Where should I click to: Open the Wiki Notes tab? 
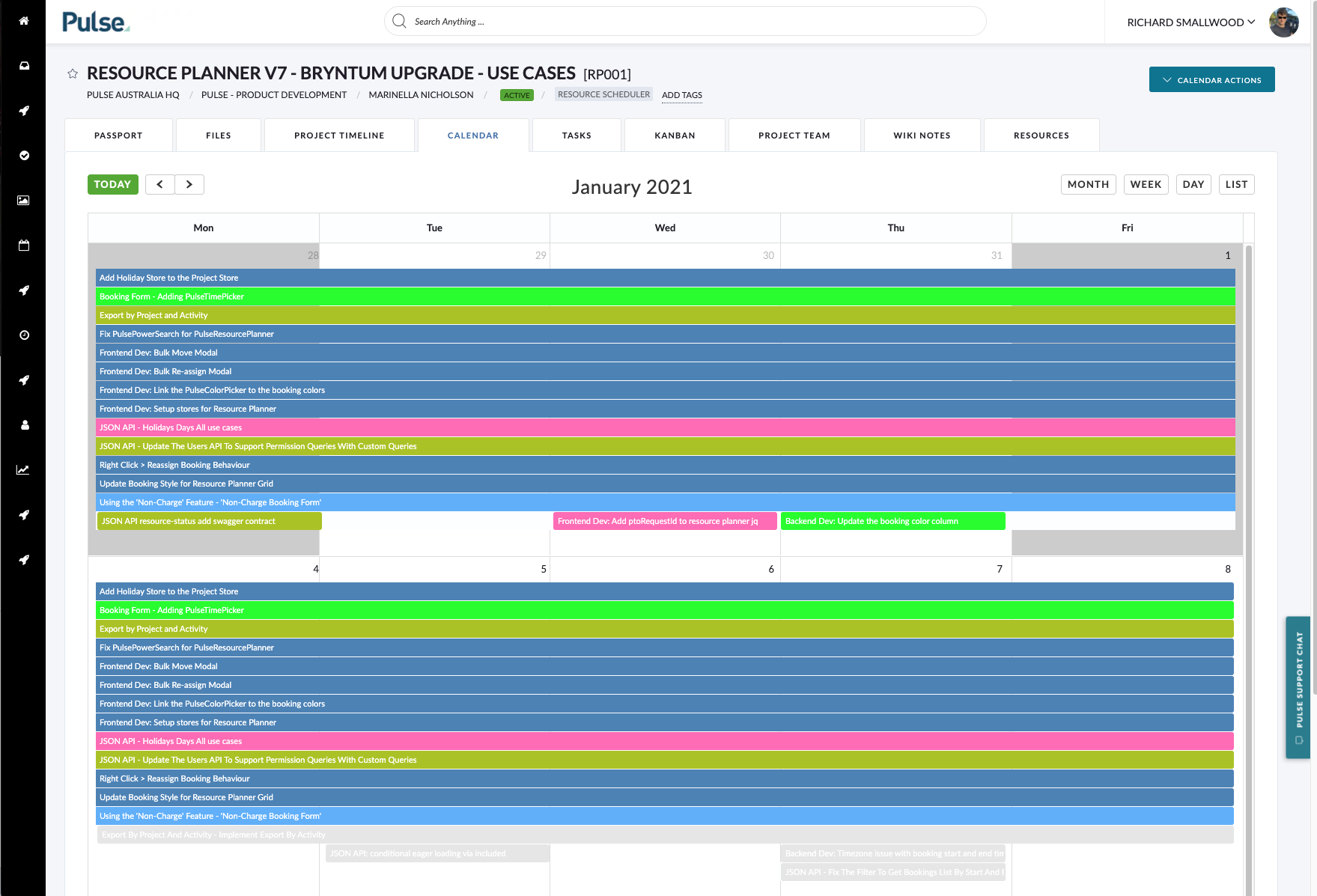click(922, 135)
